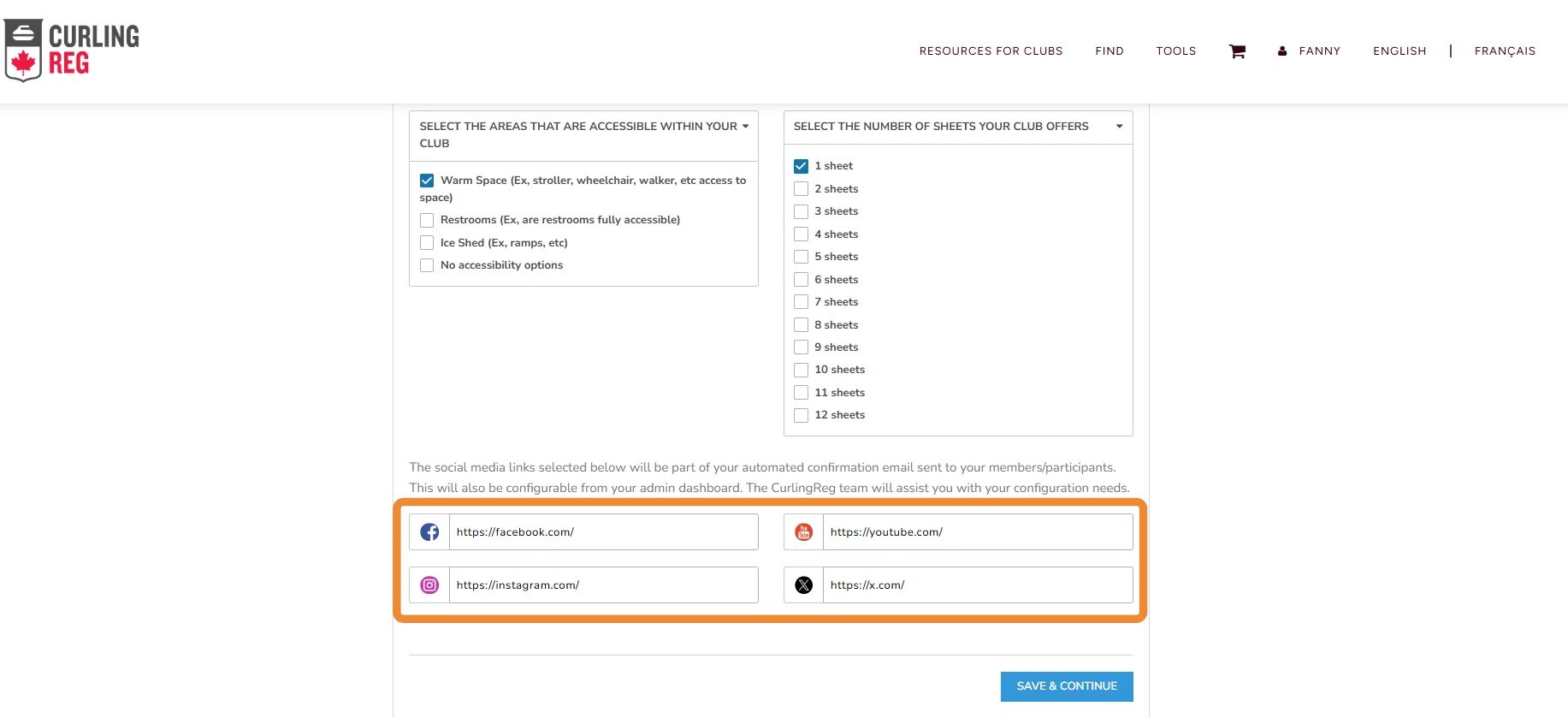
Task: Click the Facebook icon
Action: (429, 532)
